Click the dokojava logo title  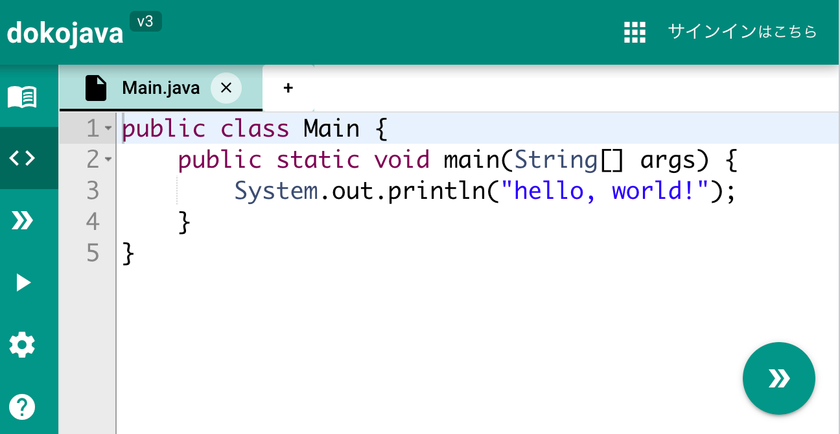(x=65, y=34)
